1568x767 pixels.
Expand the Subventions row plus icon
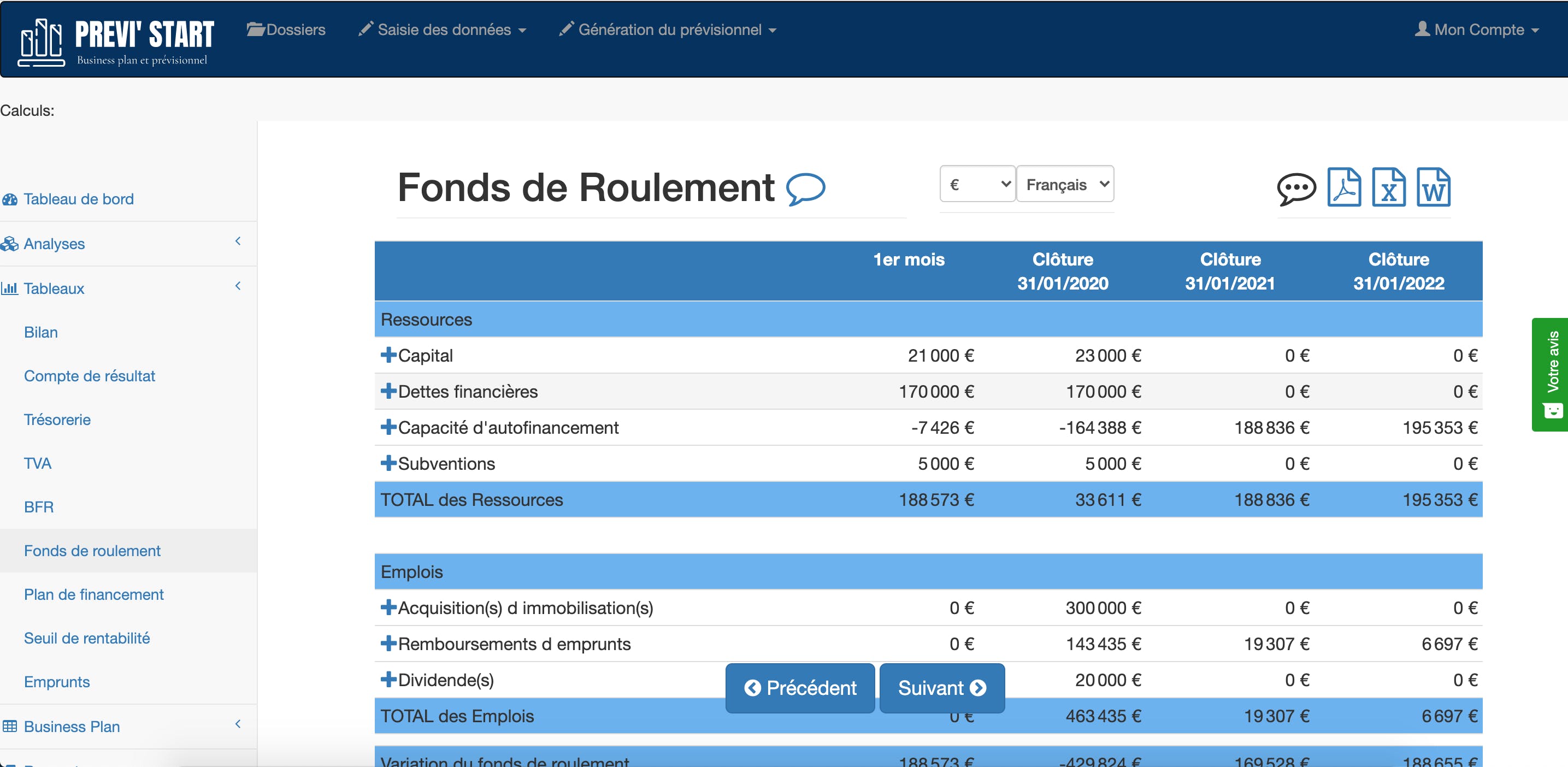click(388, 463)
